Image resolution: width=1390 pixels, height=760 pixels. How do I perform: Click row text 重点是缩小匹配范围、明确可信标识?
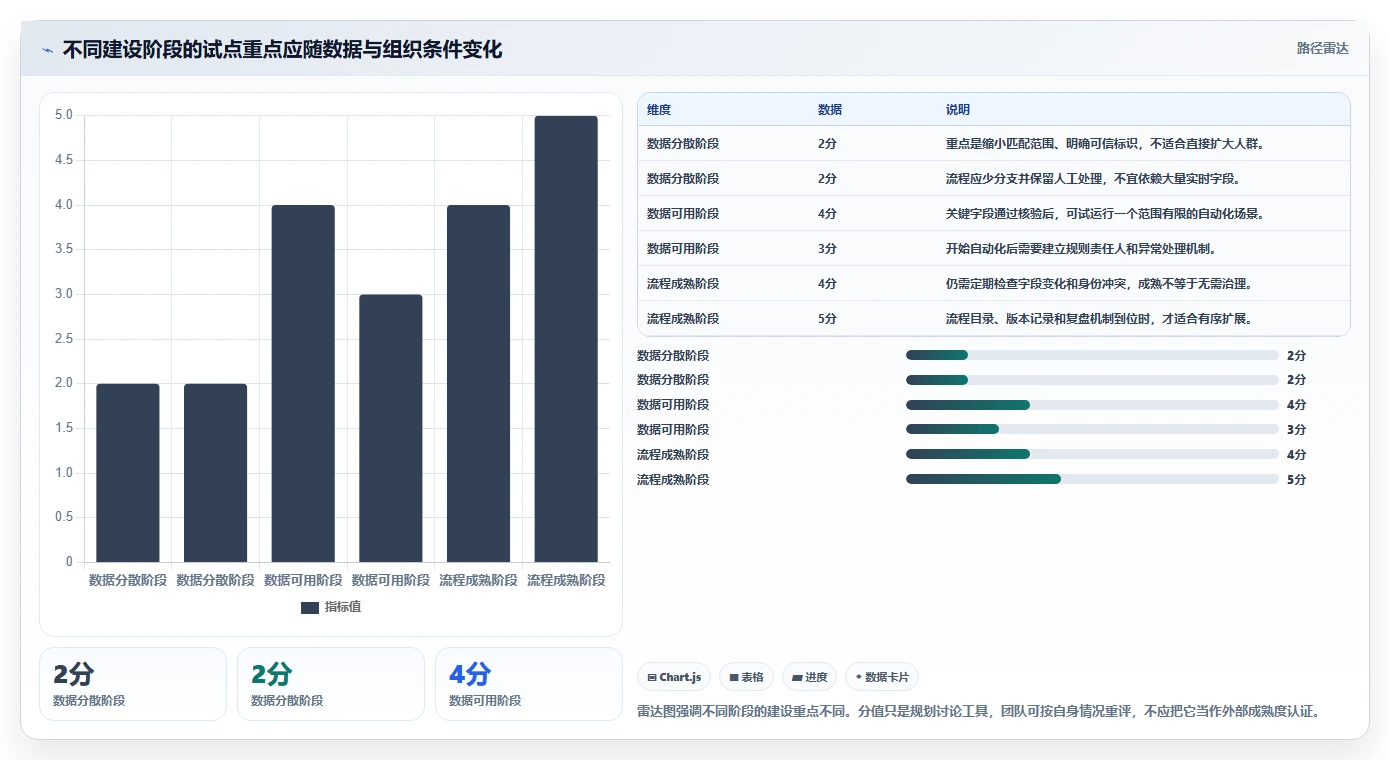pyautogui.click(x=1044, y=144)
